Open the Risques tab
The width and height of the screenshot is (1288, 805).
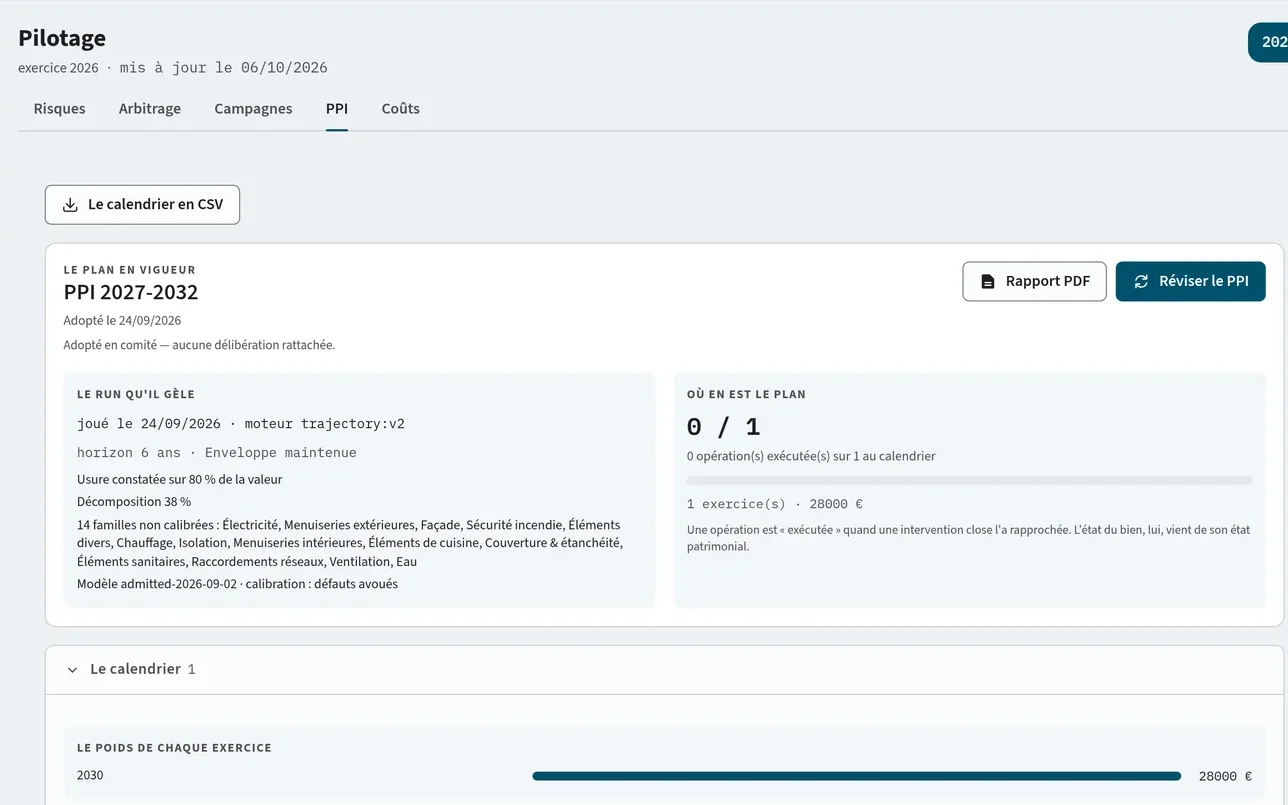(60, 109)
